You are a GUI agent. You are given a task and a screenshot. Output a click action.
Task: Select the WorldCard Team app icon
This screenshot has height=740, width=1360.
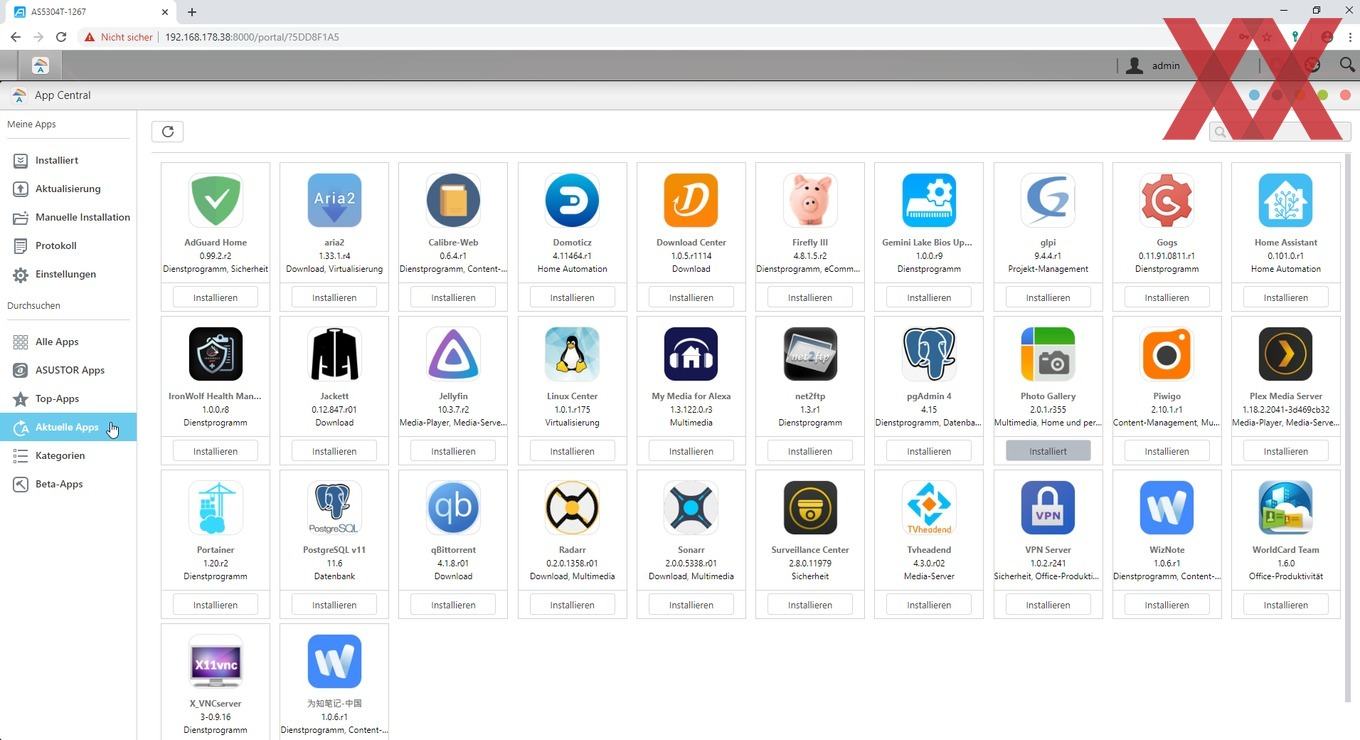(x=1286, y=508)
